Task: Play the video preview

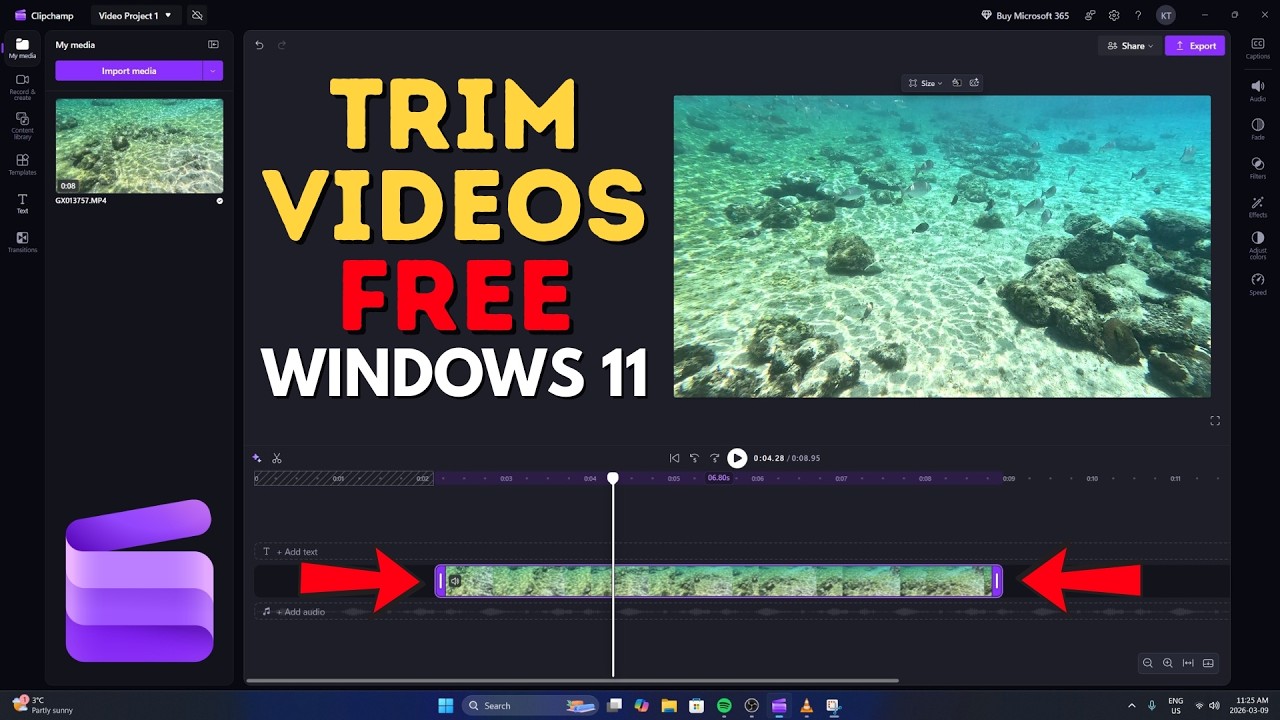Action: (x=737, y=458)
